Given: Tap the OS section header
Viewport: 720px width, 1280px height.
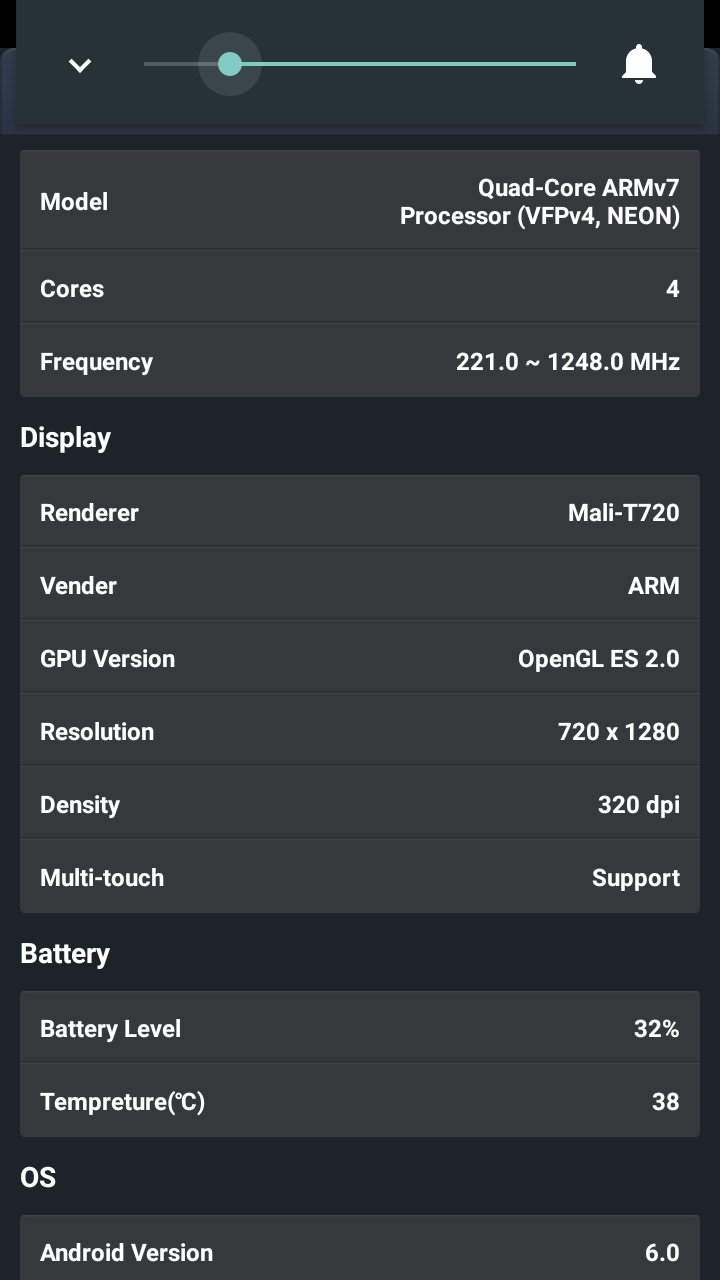Looking at the screenshot, I should [38, 1178].
